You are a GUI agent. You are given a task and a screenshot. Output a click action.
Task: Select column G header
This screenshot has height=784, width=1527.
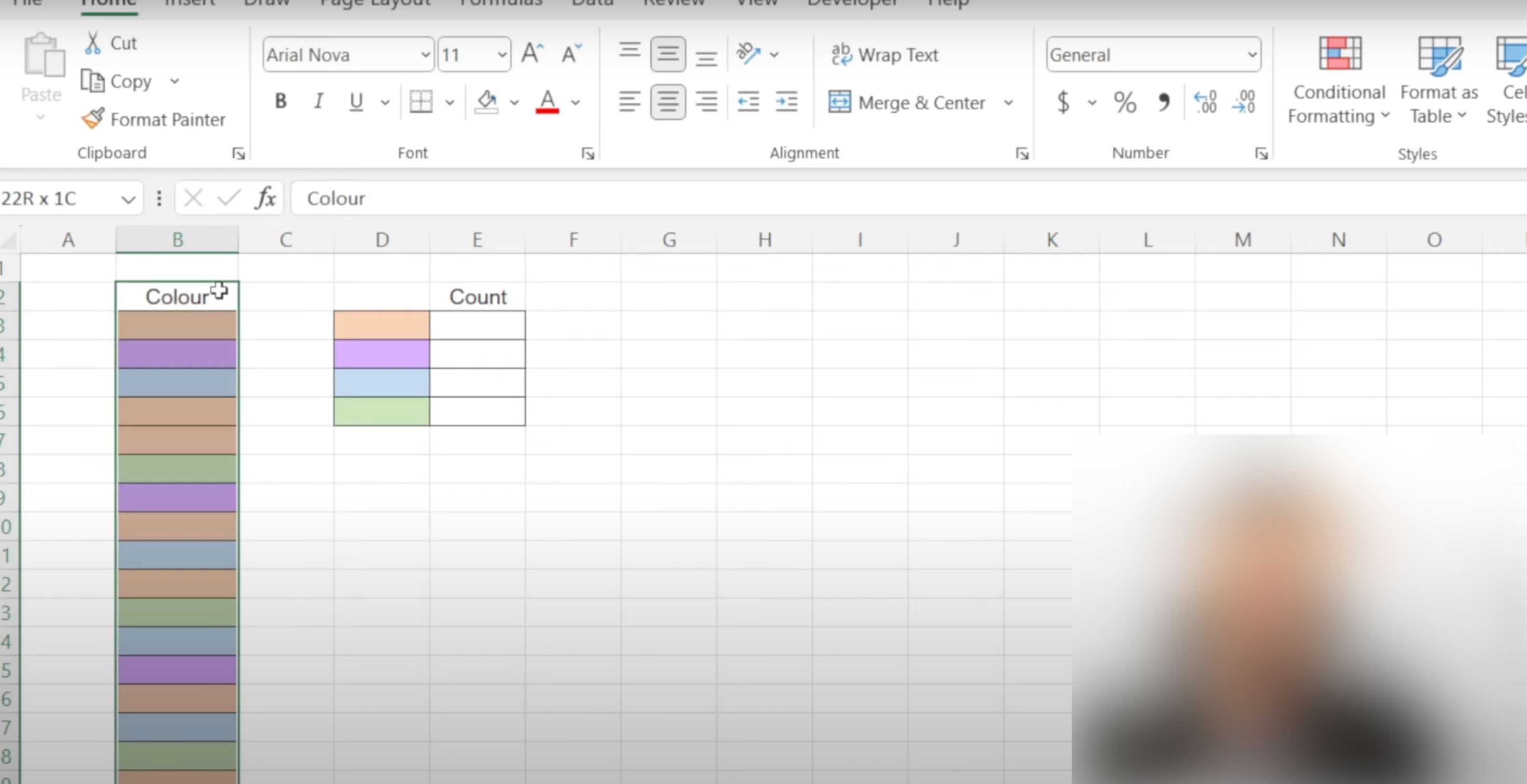click(x=669, y=239)
